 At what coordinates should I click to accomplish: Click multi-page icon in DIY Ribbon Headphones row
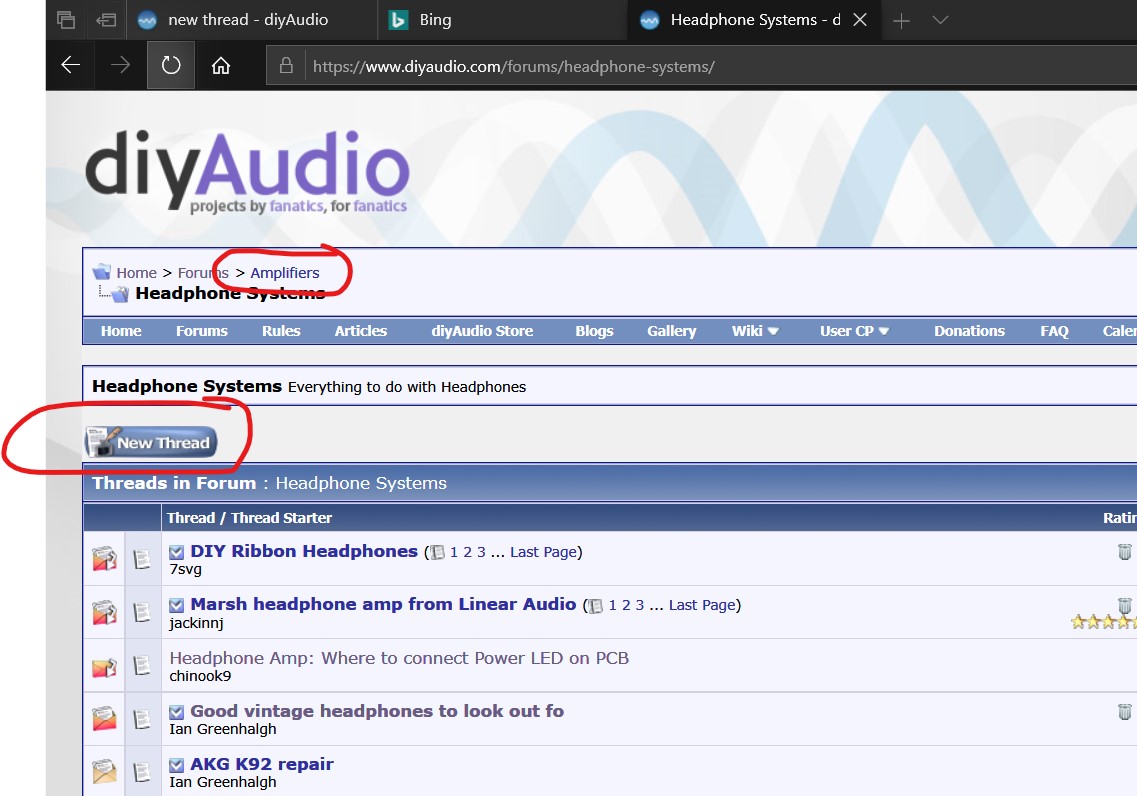tap(437, 552)
